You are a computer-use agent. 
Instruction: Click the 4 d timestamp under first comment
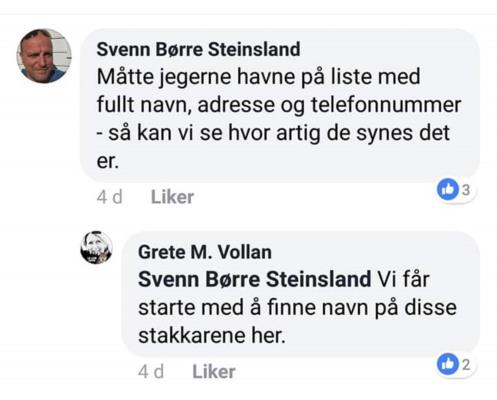[x=110, y=197]
